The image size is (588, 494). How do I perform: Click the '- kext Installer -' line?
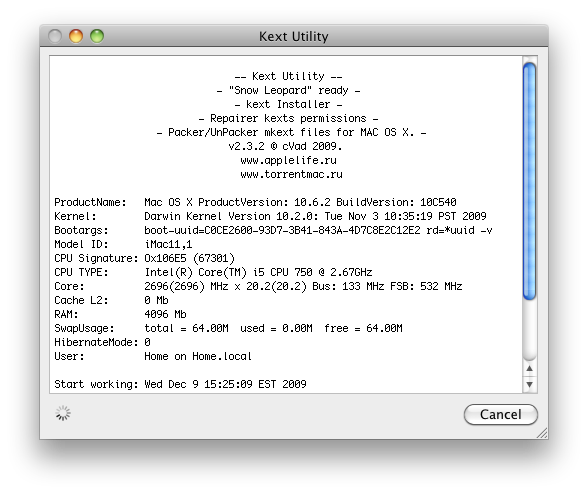[x=288, y=104]
